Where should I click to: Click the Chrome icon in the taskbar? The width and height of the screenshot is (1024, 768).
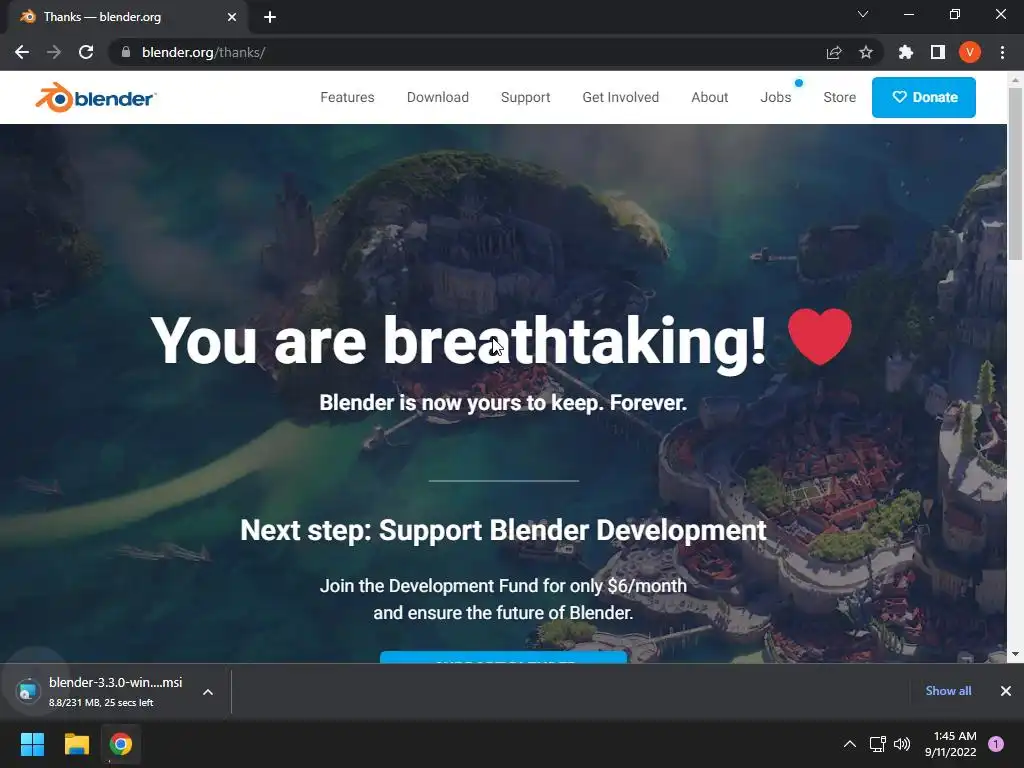121,744
